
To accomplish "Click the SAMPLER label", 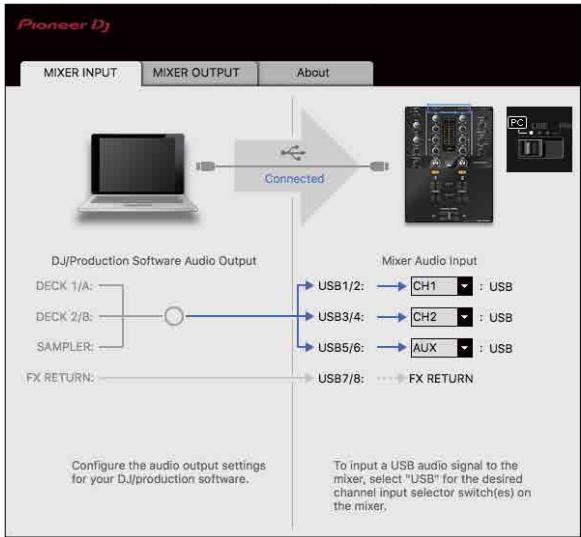I will (x=65, y=347).
